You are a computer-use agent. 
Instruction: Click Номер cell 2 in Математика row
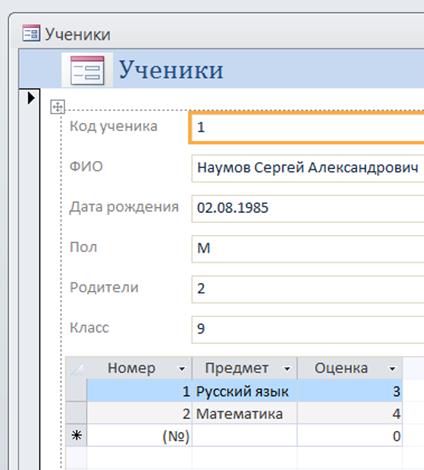point(139,414)
